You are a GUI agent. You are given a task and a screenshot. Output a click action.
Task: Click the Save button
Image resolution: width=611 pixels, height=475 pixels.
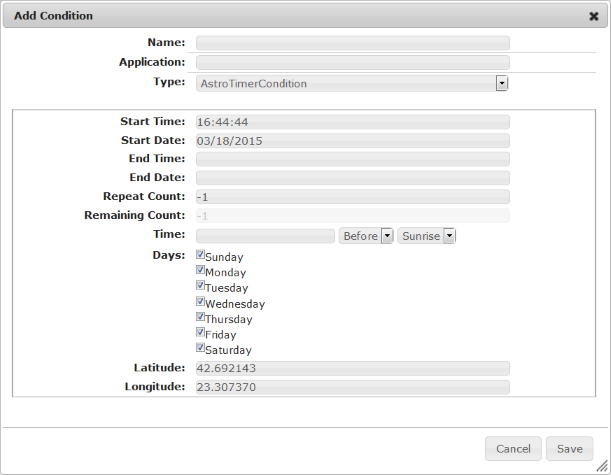point(570,449)
